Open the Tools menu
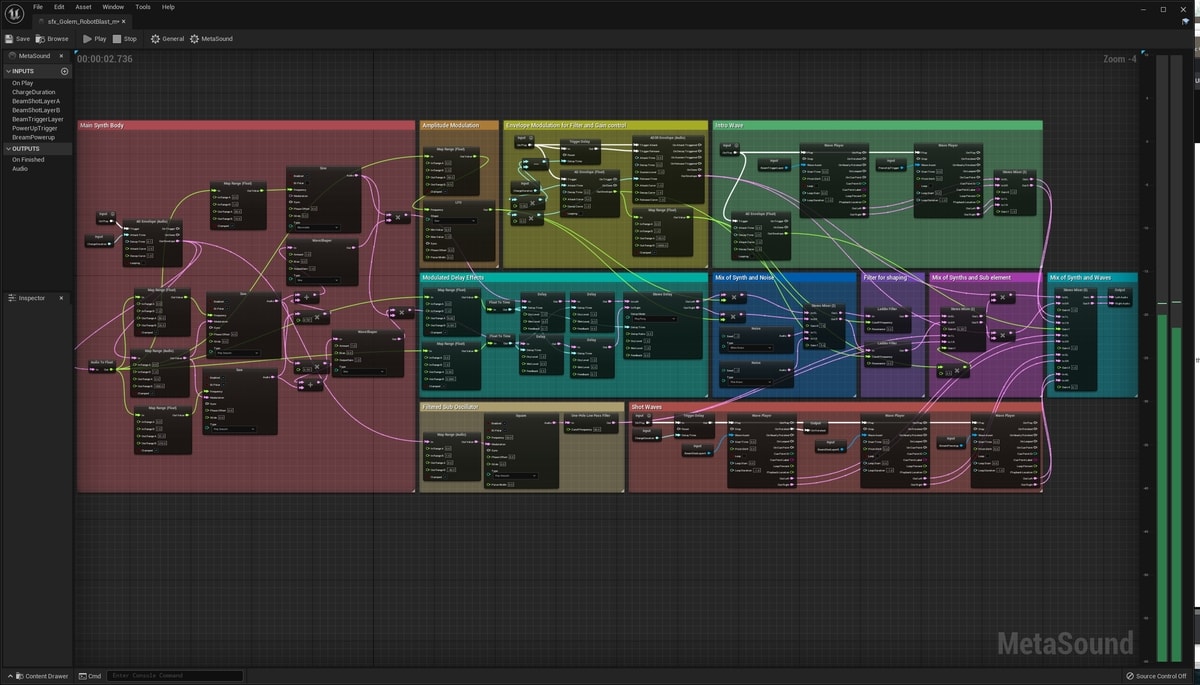 [143, 7]
